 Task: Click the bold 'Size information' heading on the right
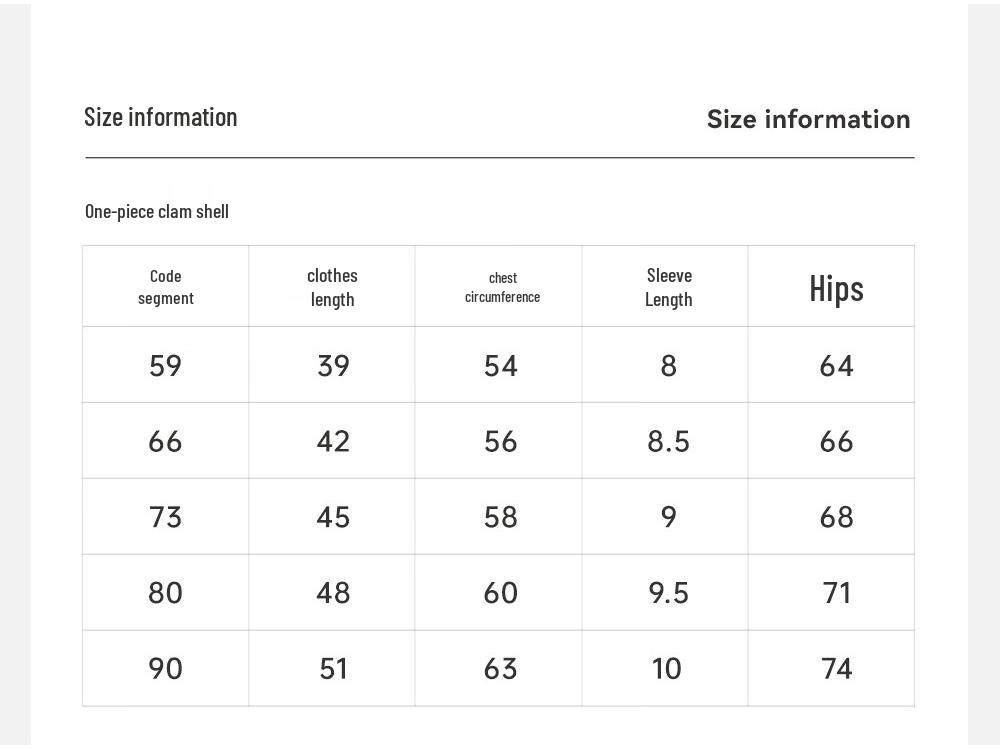click(x=808, y=119)
